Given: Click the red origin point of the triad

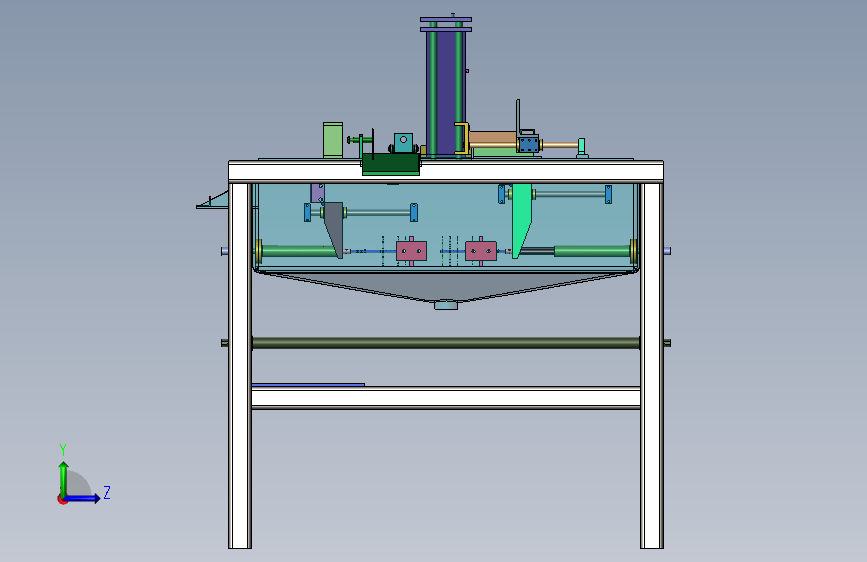Looking at the screenshot, I should click(x=62, y=499).
